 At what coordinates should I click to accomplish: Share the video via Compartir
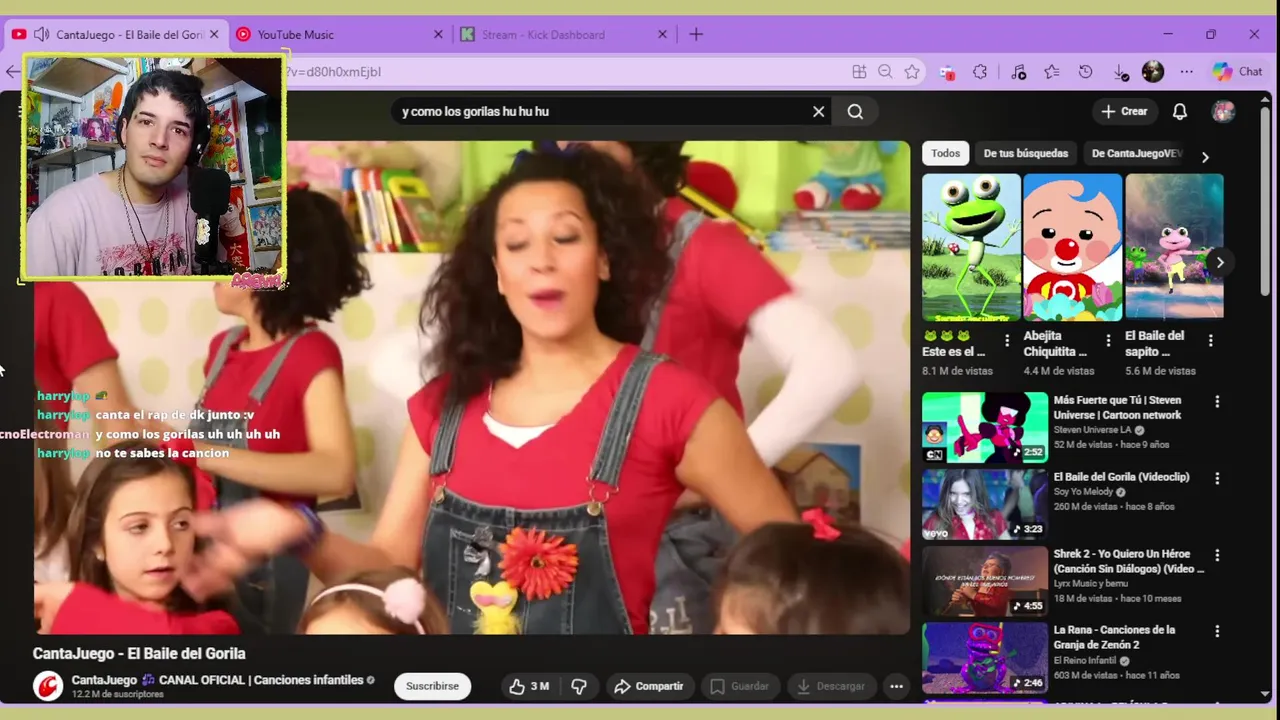pyautogui.click(x=649, y=686)
